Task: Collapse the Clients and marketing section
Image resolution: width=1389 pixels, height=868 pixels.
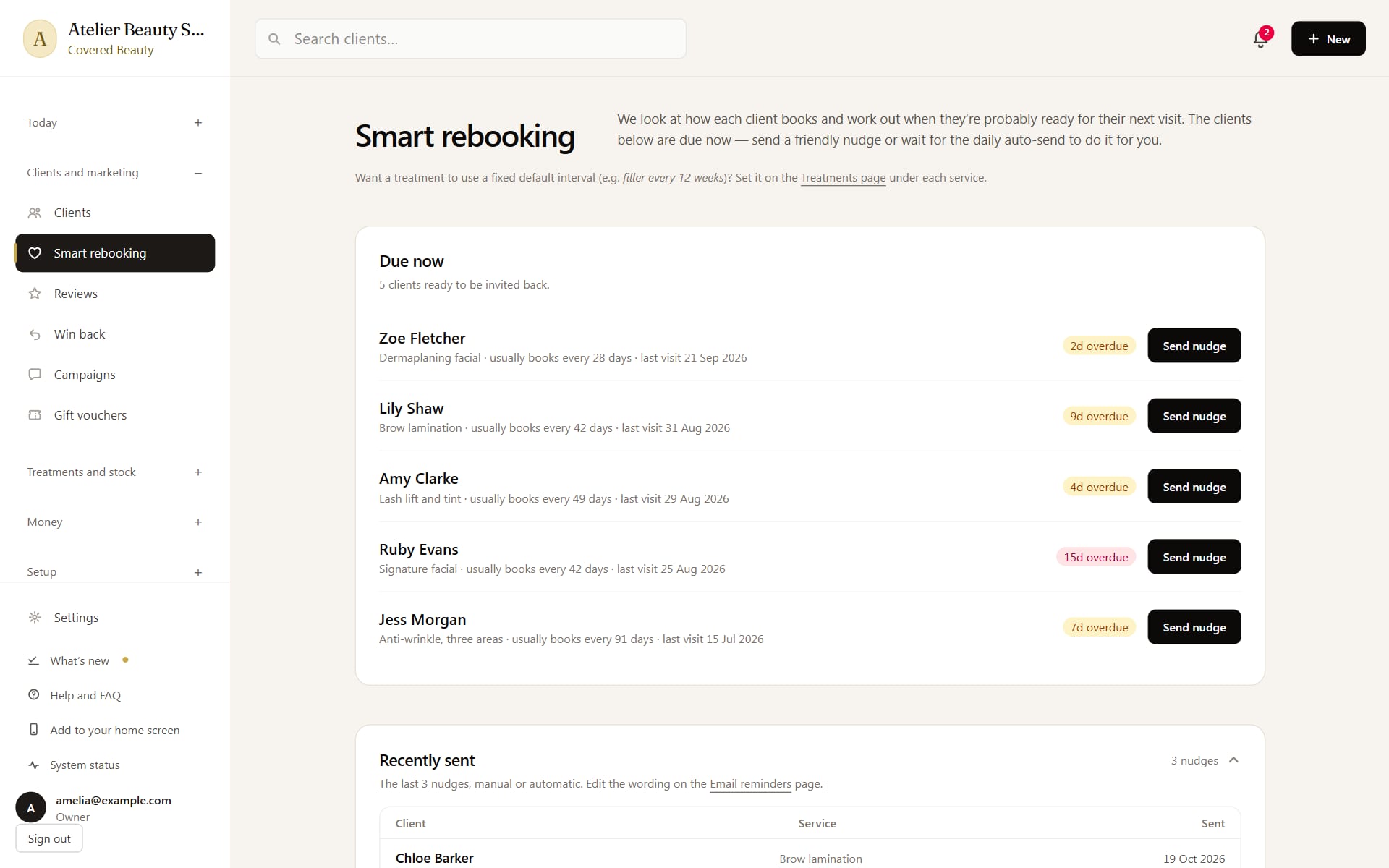Action: 198,173
